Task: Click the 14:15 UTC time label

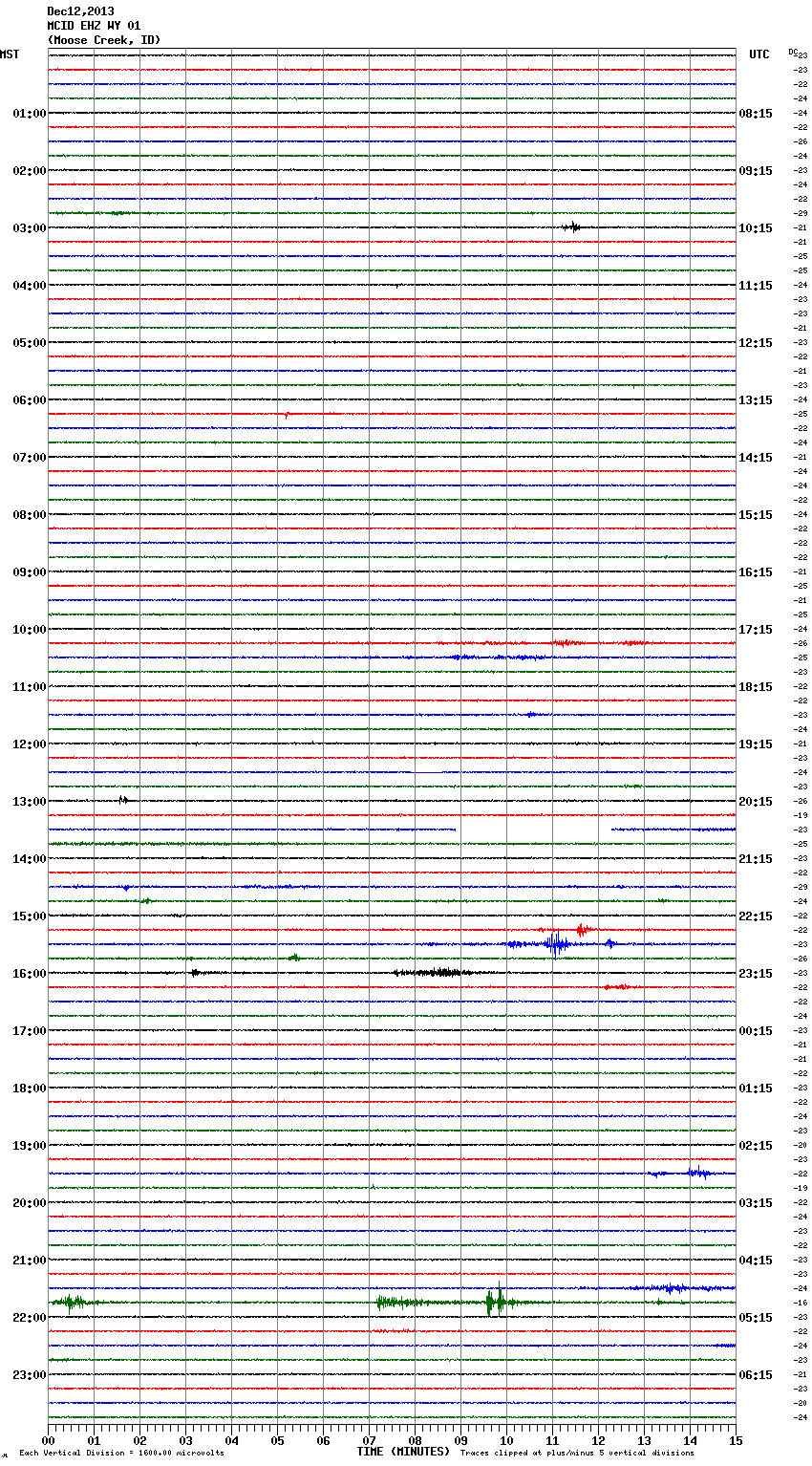Action: click(756, 458)
